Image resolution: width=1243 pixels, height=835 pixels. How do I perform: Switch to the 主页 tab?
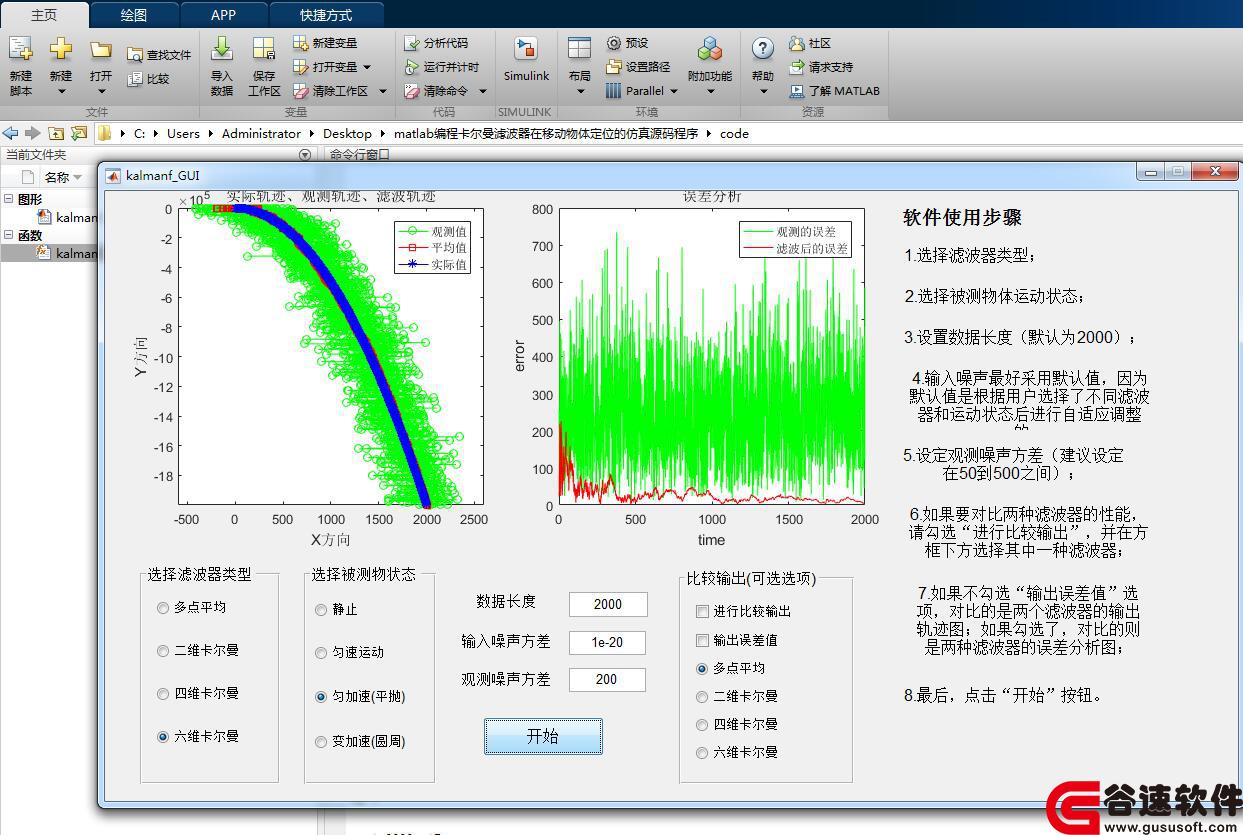click(x=44, y=15)
